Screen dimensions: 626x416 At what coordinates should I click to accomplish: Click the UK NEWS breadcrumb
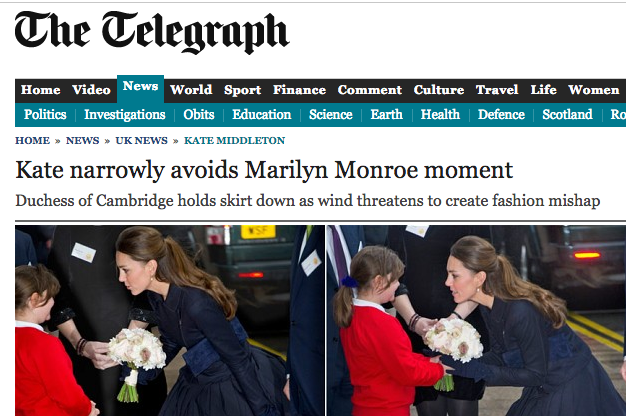pyautogui.click(x=141, y=141)
